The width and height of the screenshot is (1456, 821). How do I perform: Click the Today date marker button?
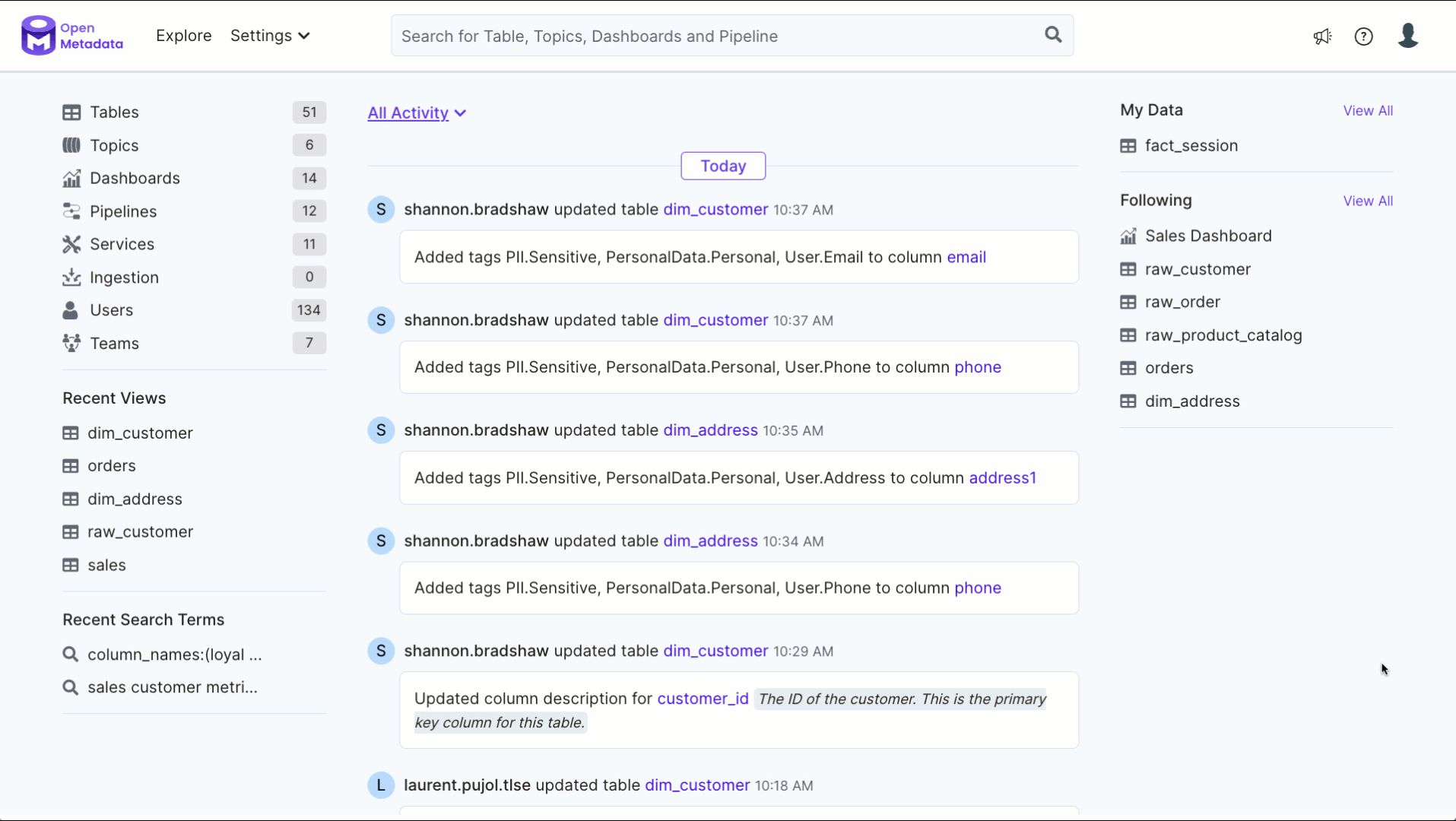click(x=722, y=166)
